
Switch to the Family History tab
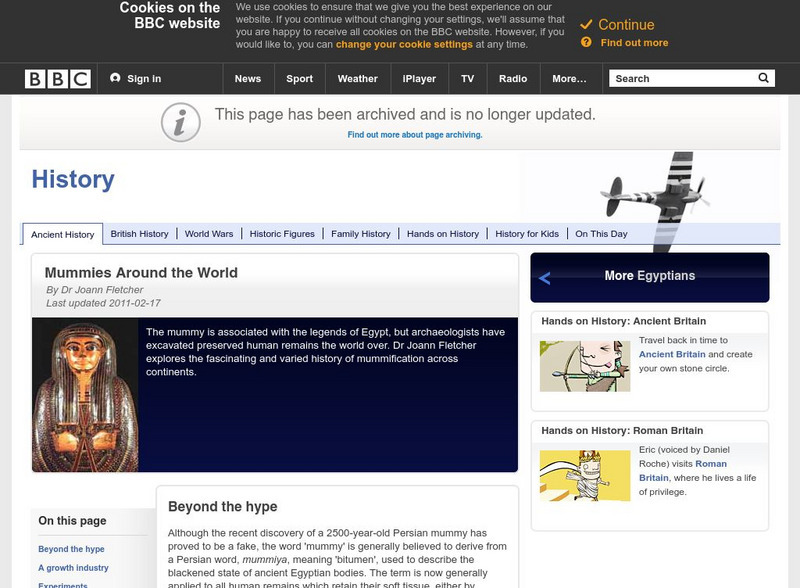(x=361, y=234)
